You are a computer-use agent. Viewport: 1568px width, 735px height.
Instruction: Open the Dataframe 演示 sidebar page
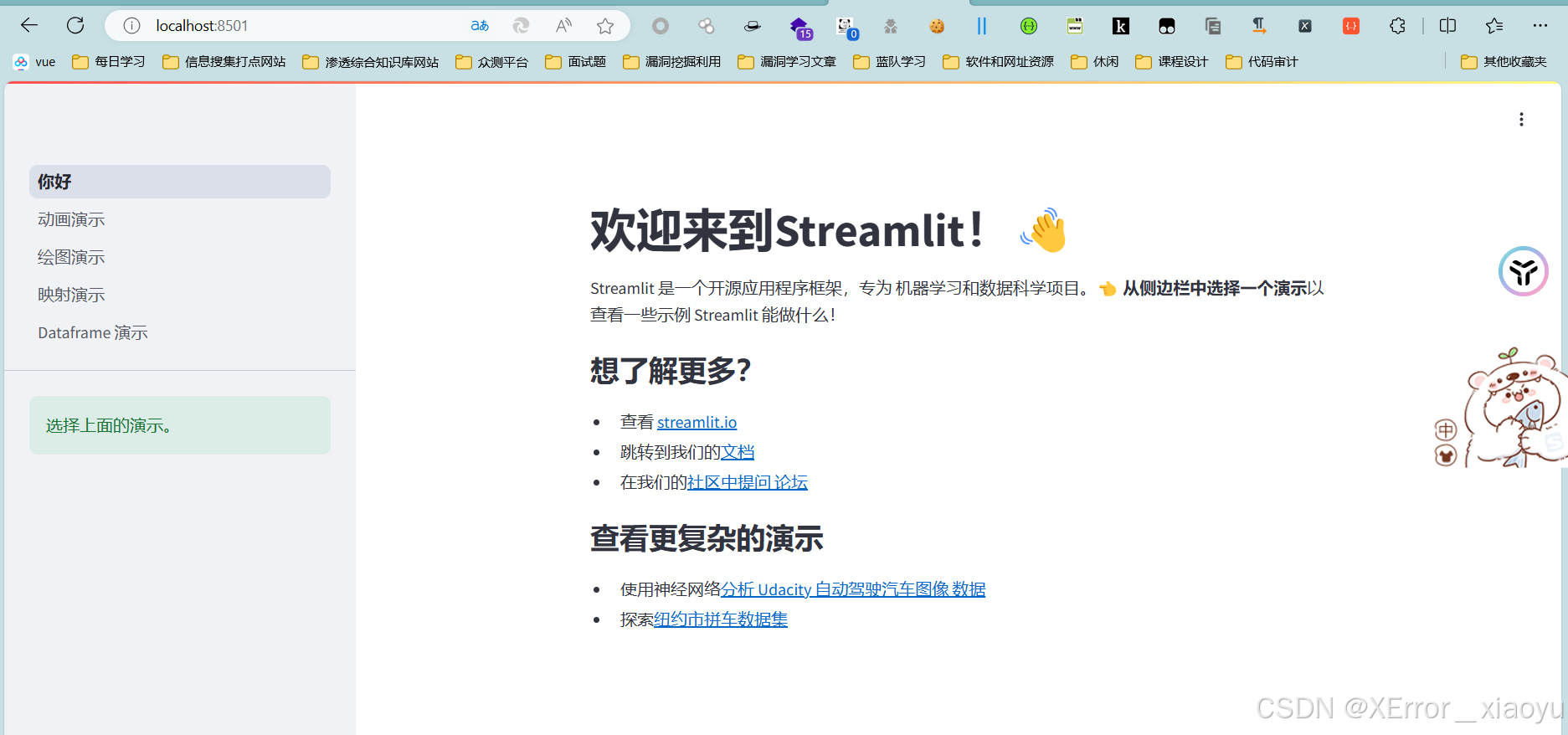coord(180,332)
